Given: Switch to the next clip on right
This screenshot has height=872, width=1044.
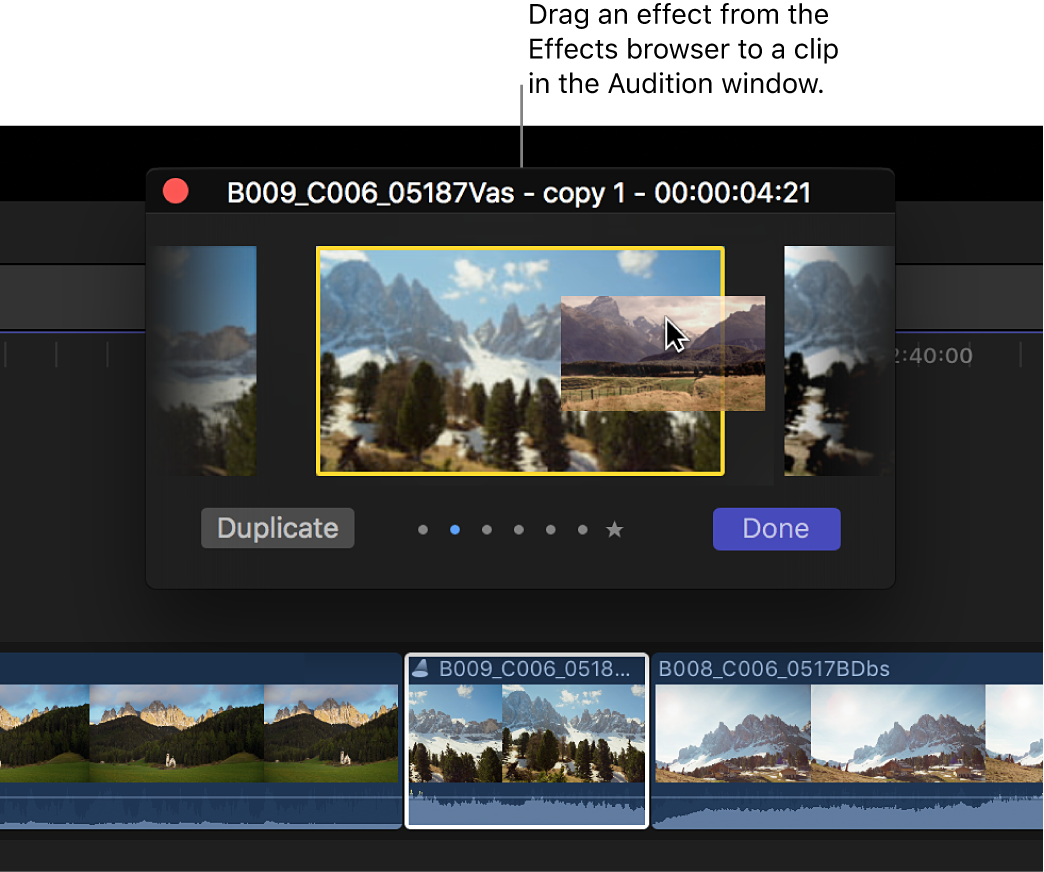Looking at the screenshot, I should [x=838, y=360].
